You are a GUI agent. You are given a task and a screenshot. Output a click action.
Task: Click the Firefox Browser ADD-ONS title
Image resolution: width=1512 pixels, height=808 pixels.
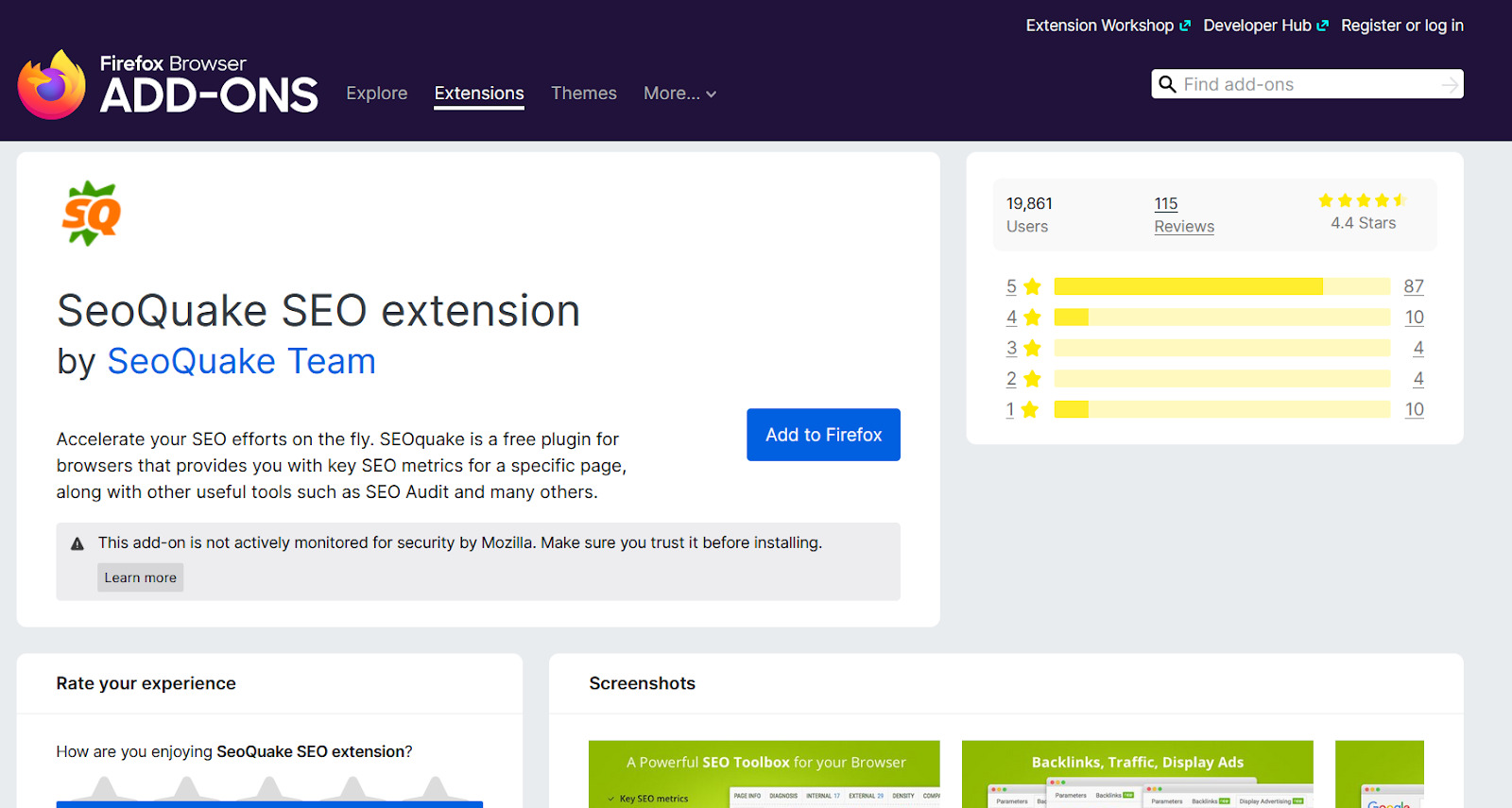pos(209,85)
